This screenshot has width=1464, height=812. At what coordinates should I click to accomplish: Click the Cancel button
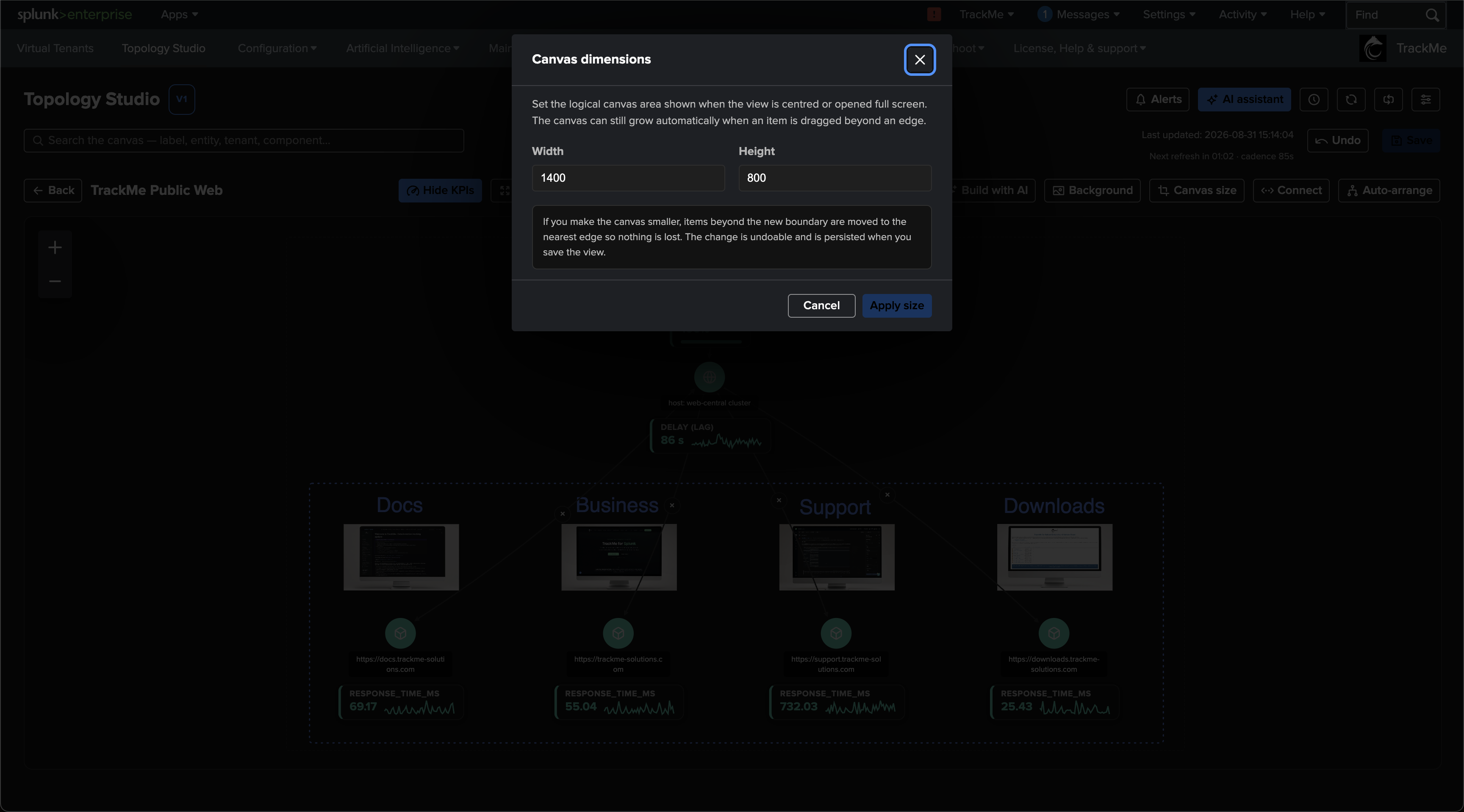click(x=821, y=306)
